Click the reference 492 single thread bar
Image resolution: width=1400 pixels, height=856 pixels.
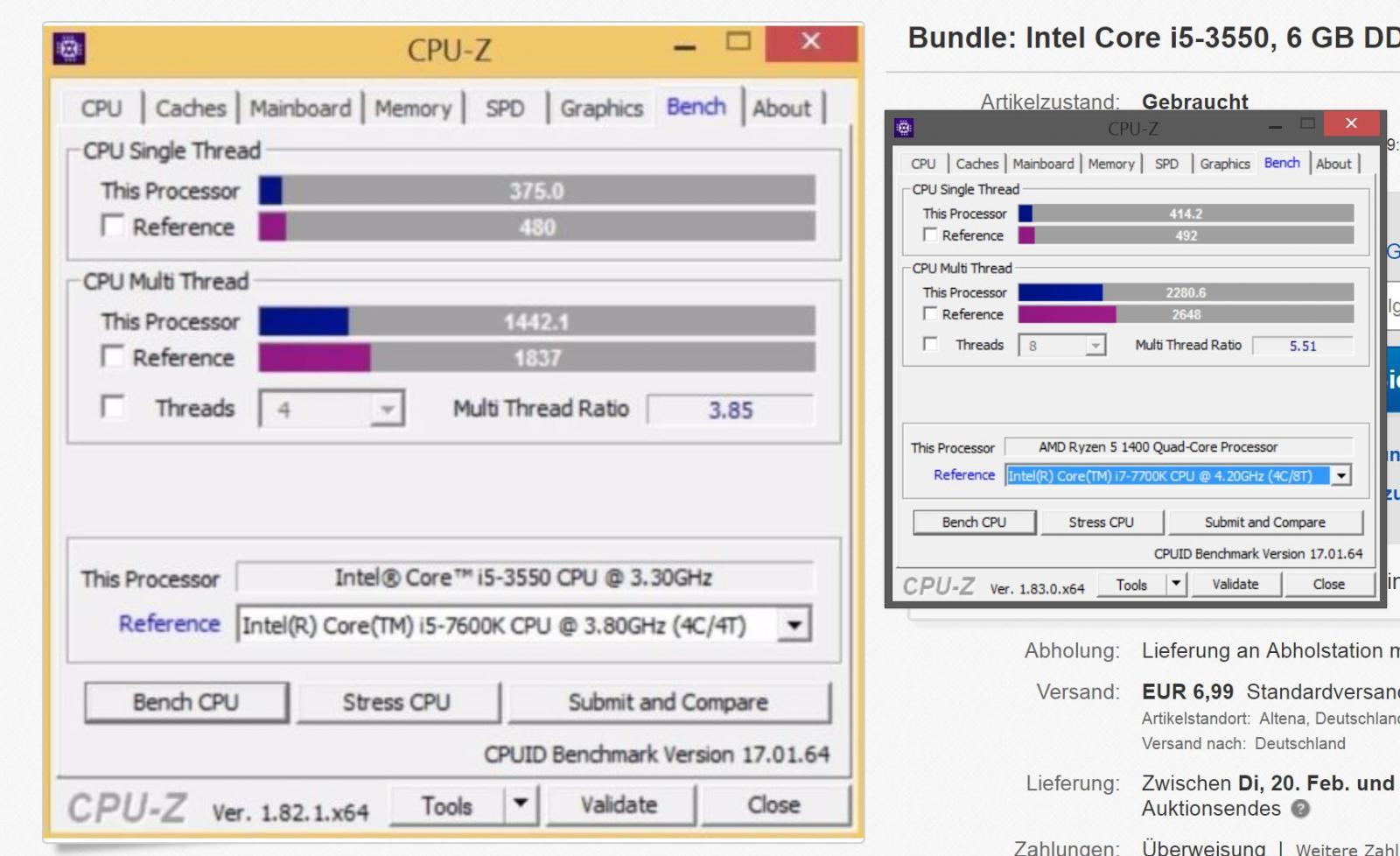(x=1186, y=235)
